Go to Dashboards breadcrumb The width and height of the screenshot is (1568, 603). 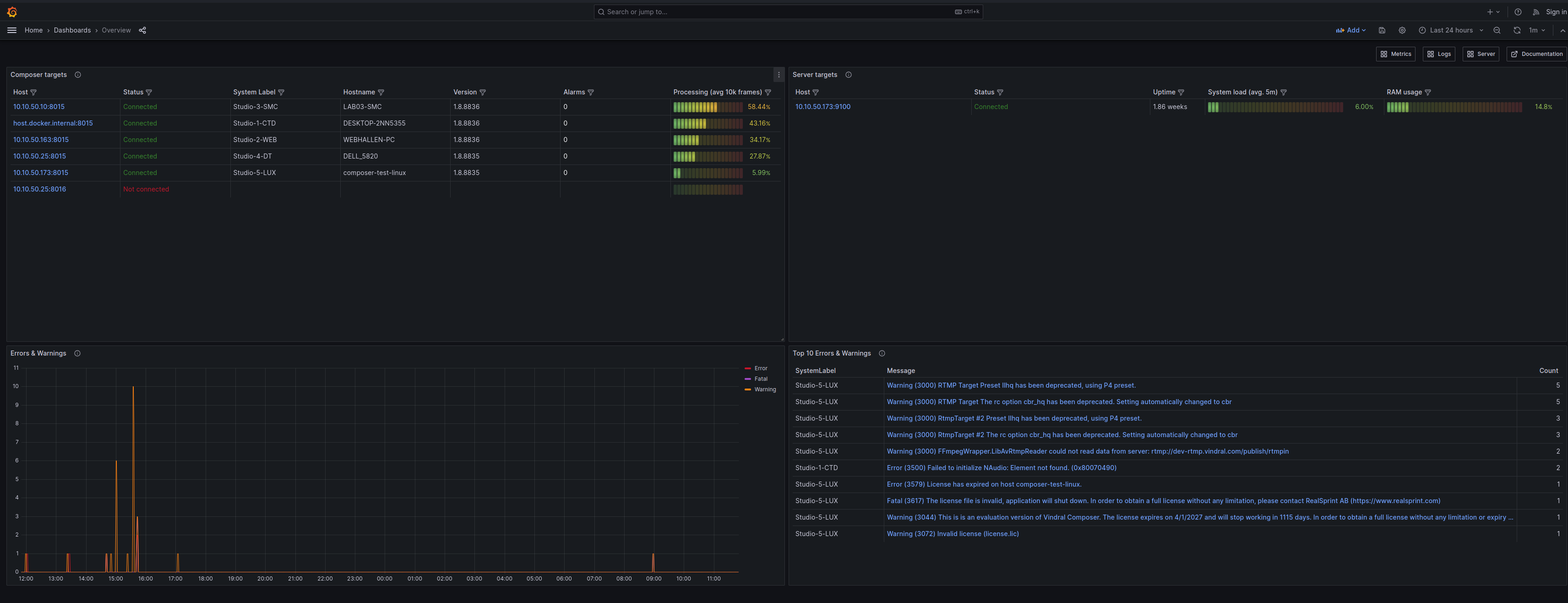(72, 30)
